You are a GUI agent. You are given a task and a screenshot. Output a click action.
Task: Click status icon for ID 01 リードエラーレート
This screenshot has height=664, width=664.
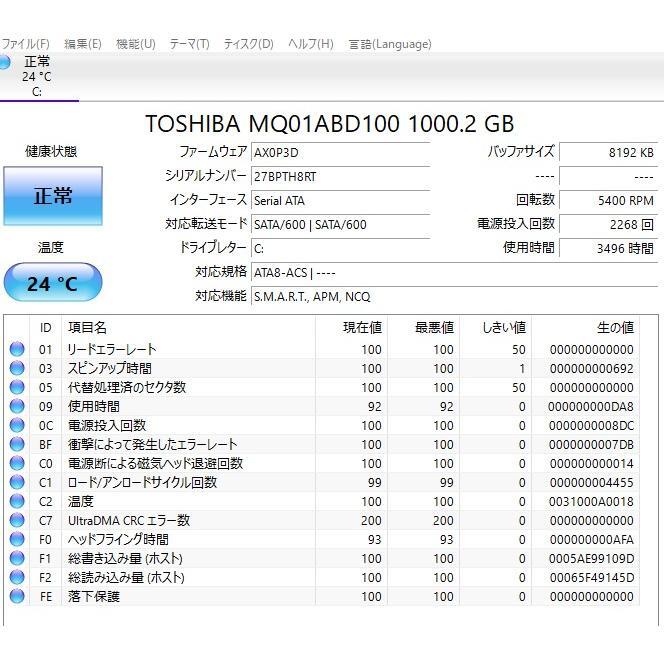click(x=17, y=349)
